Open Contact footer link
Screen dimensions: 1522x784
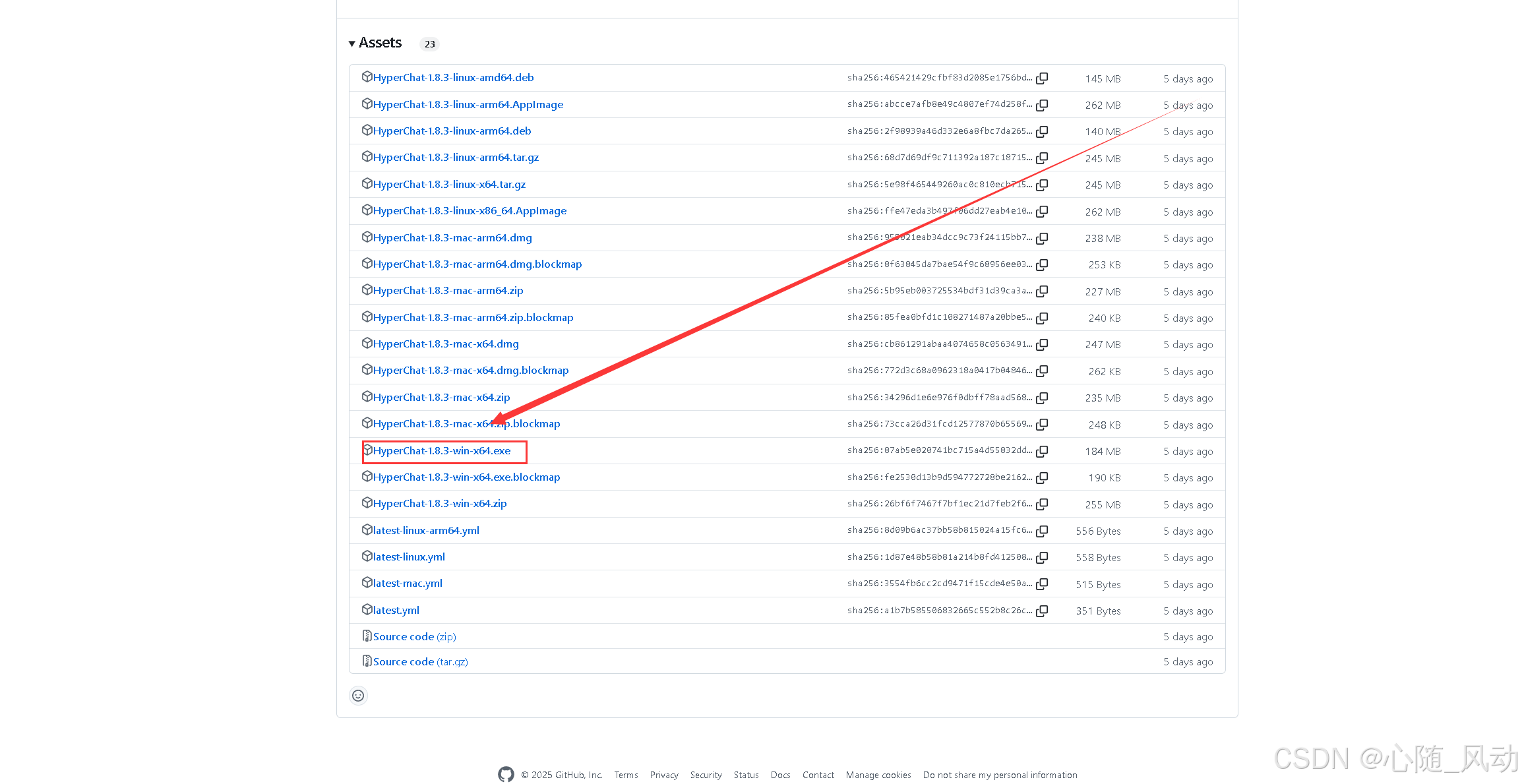tap(818, 775)
